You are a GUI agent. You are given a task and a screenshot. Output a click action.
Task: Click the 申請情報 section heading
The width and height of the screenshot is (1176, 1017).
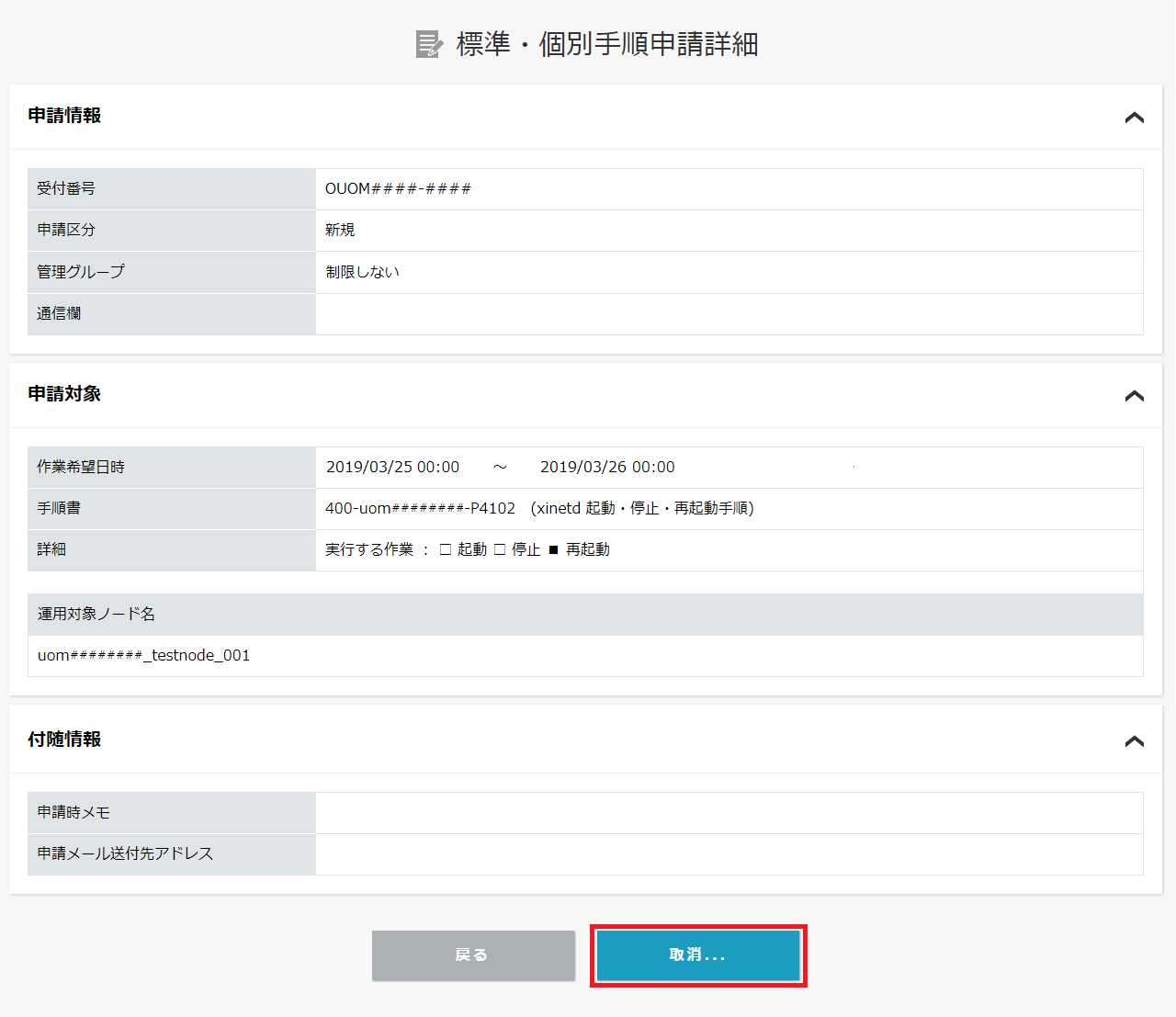(64, 116)
